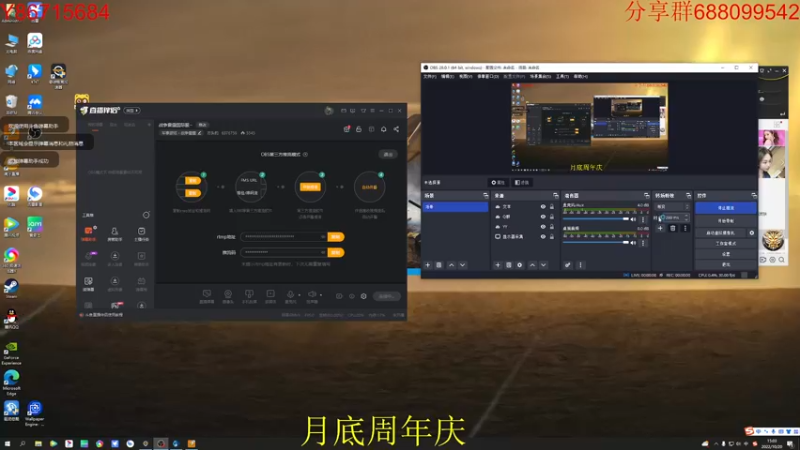This screenshot has height=450, width=800.
Task: Remove selected scene in OBS Scenes panel
Action: click(x=439, y=265)
